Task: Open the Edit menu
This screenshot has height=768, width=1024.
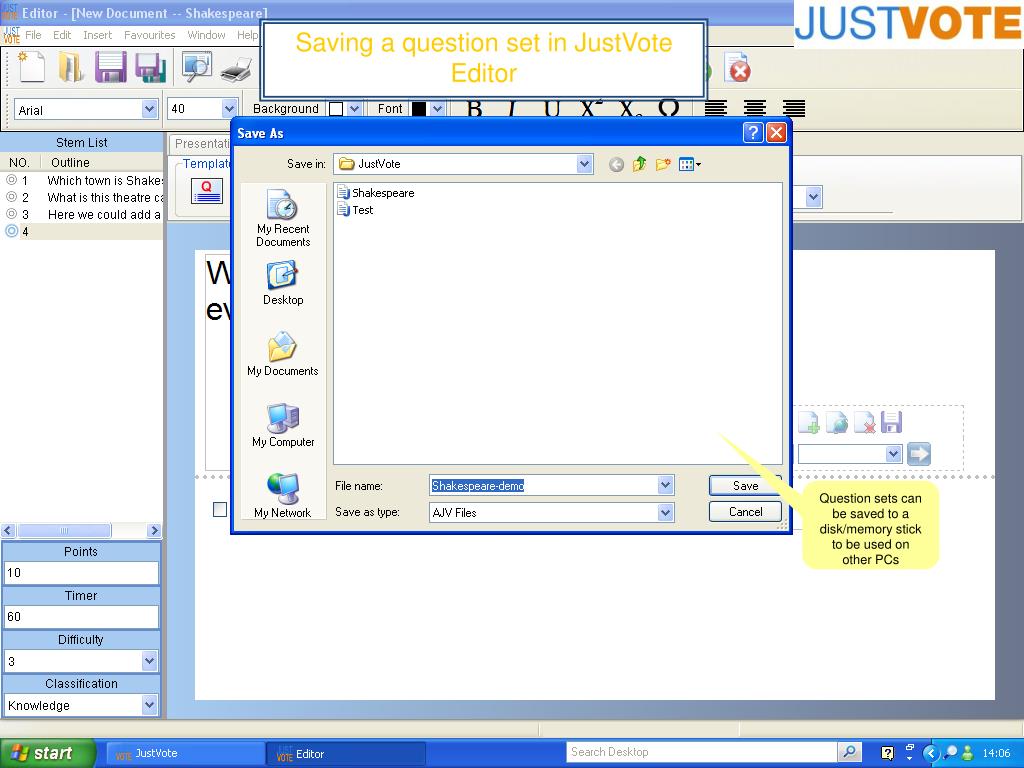Action: pyautogui.click(x=62, y=35)
